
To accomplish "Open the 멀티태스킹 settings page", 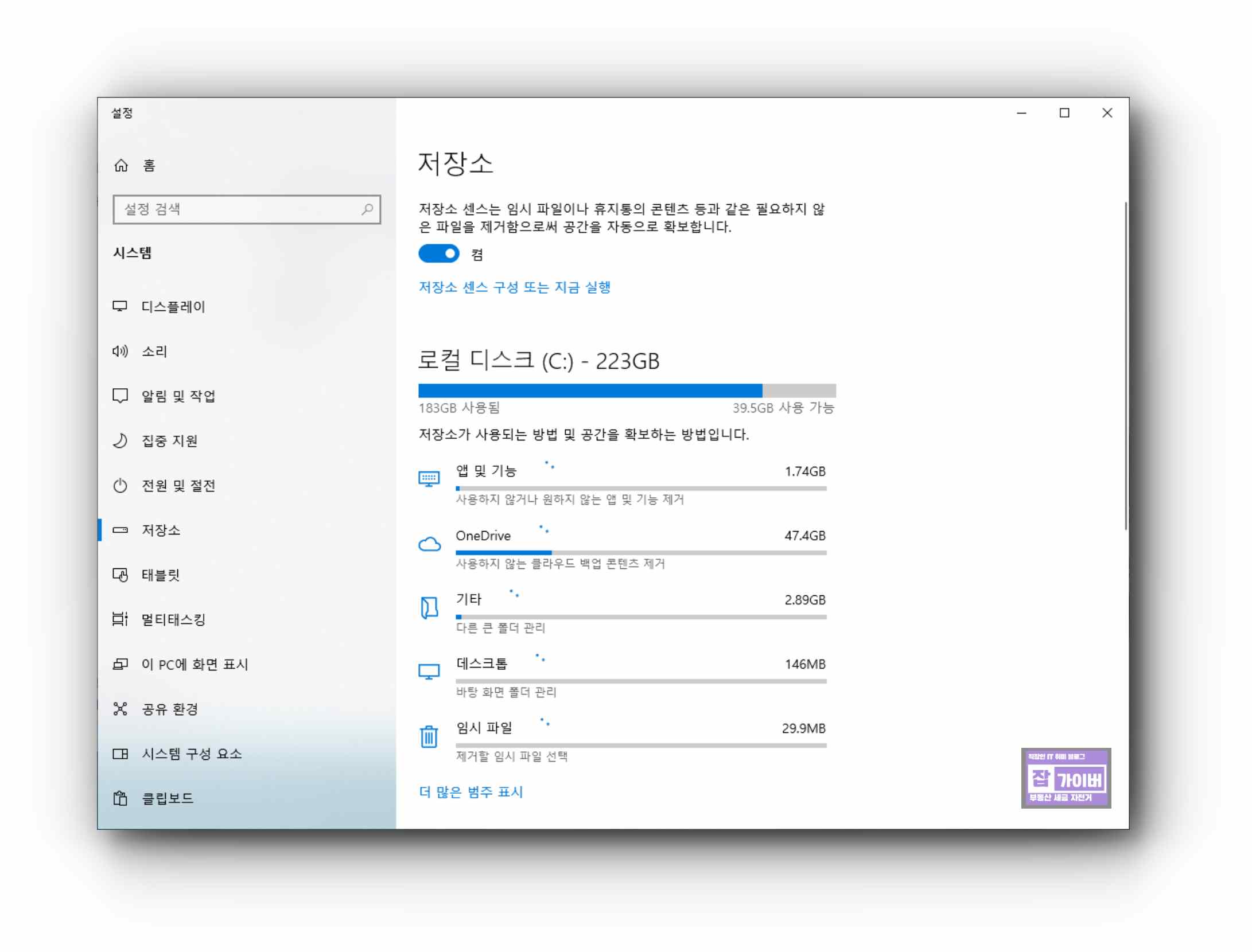I will point(173,619).
